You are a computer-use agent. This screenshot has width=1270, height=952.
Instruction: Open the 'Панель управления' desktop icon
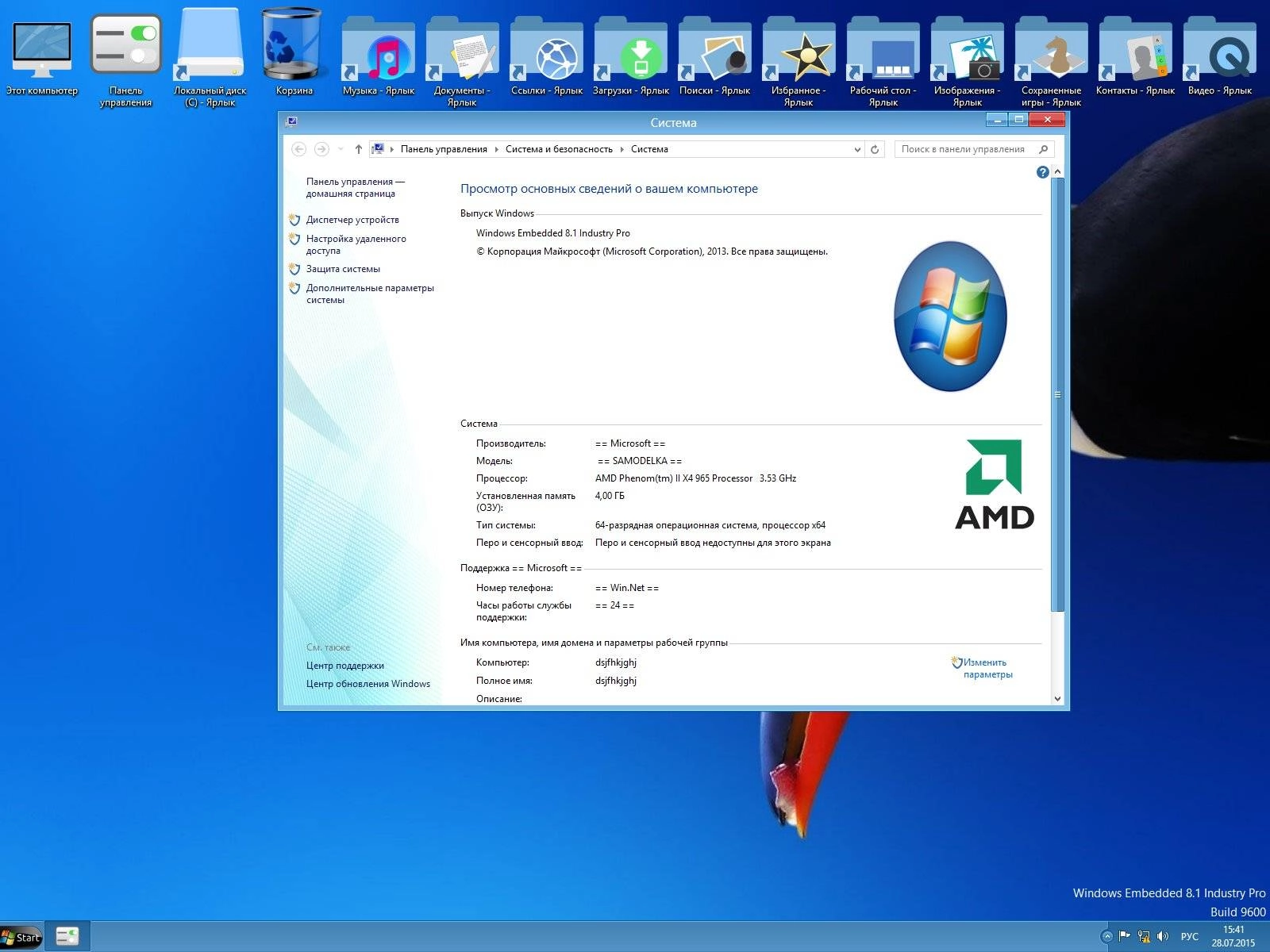click(125, 59)
